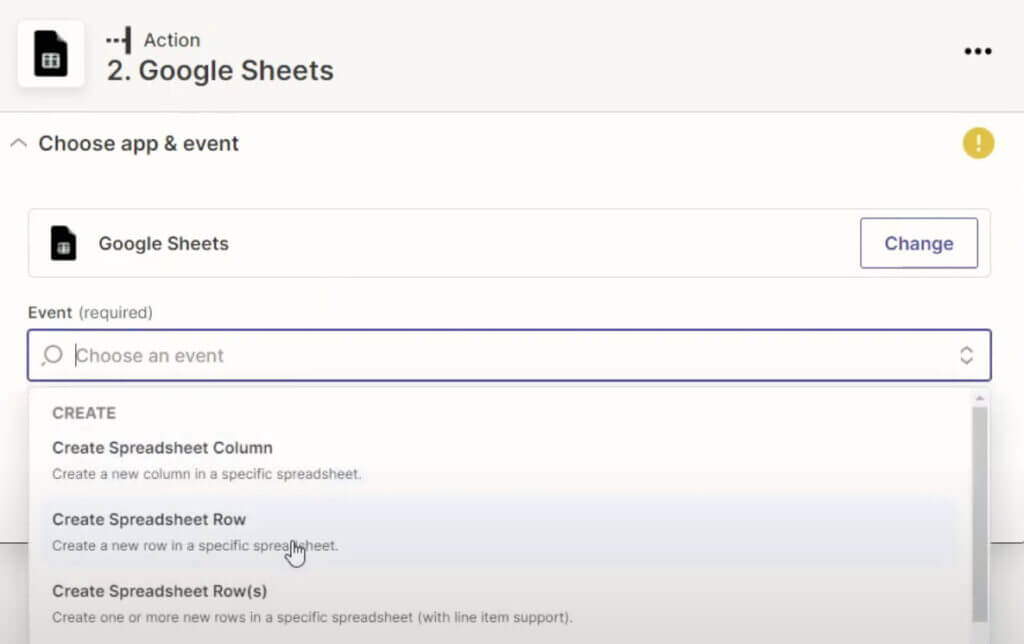Collapse the Choose app & event section
Viewport: 1024px width, 644px height.
pos(17,143)
